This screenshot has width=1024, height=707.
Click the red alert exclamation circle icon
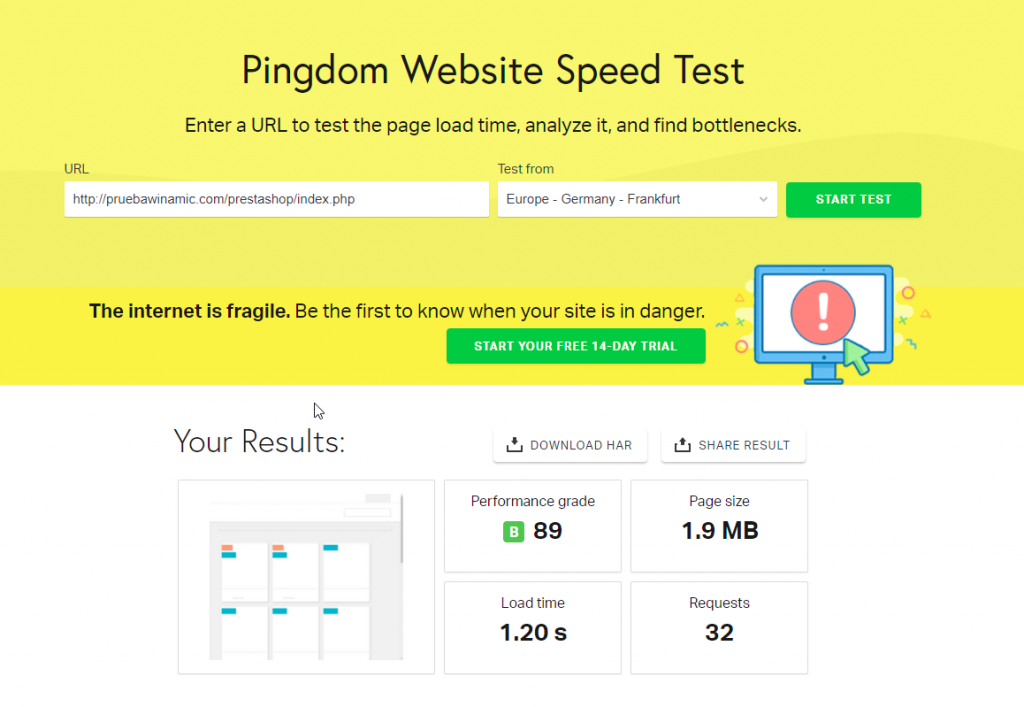(824, 312)
